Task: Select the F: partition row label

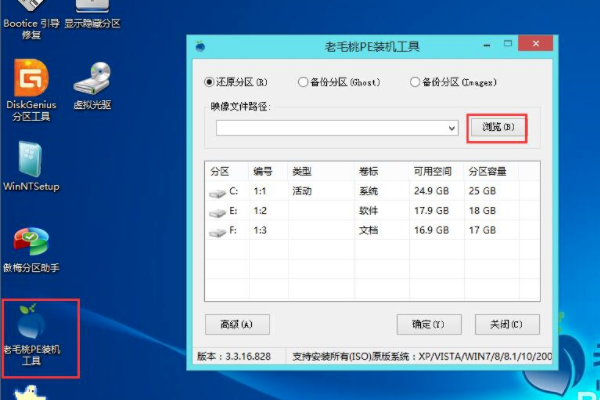Action: [x=233, y=230]
